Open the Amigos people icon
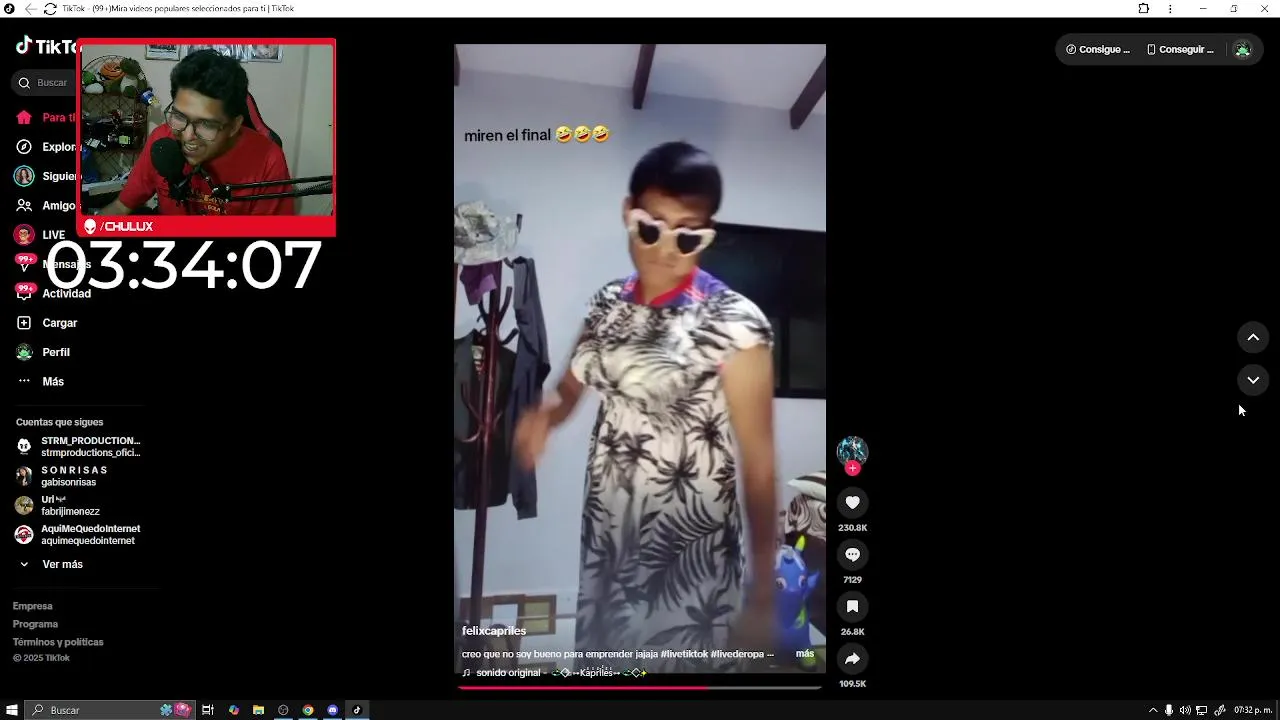Viewport: 1280px width, 720px height. [x=24, y=206]
